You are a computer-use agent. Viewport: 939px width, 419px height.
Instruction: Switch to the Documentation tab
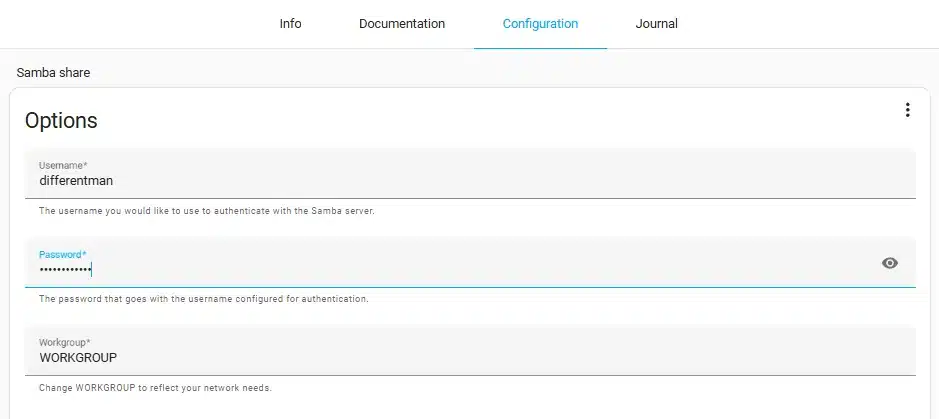pos(402,24)
